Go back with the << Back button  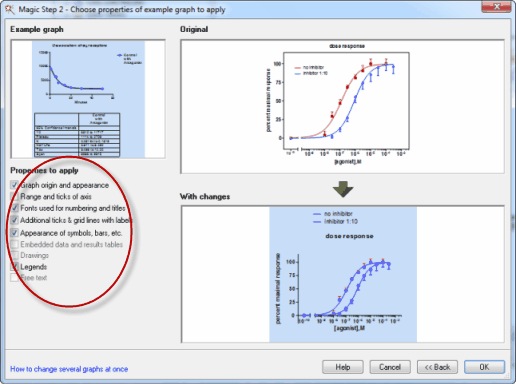coord(437,367)
